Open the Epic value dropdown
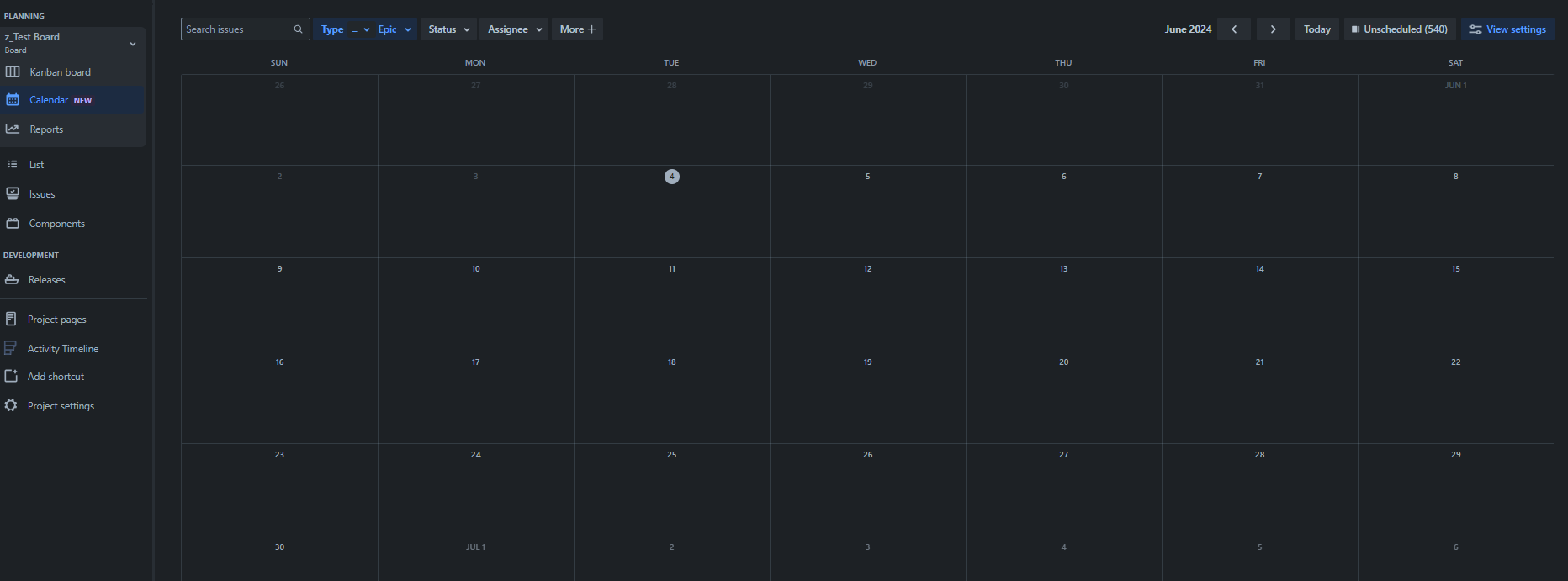Image resolution: width=1568 pixels, height=581 pixels. click(x=395, y=29)
